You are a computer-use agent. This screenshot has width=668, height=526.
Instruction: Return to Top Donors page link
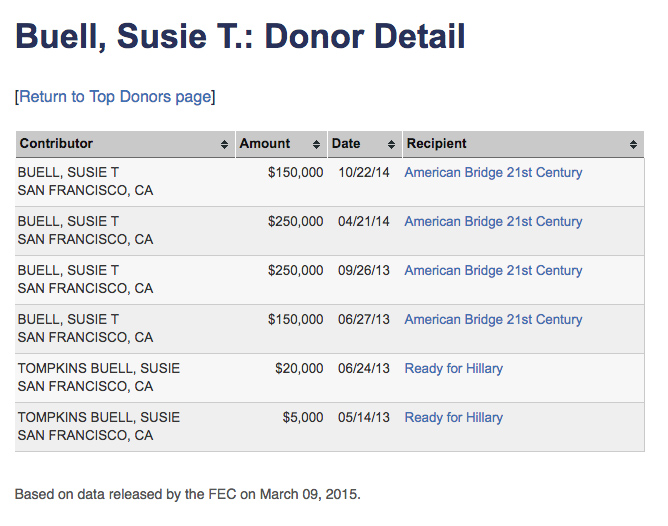coord(115,97)
